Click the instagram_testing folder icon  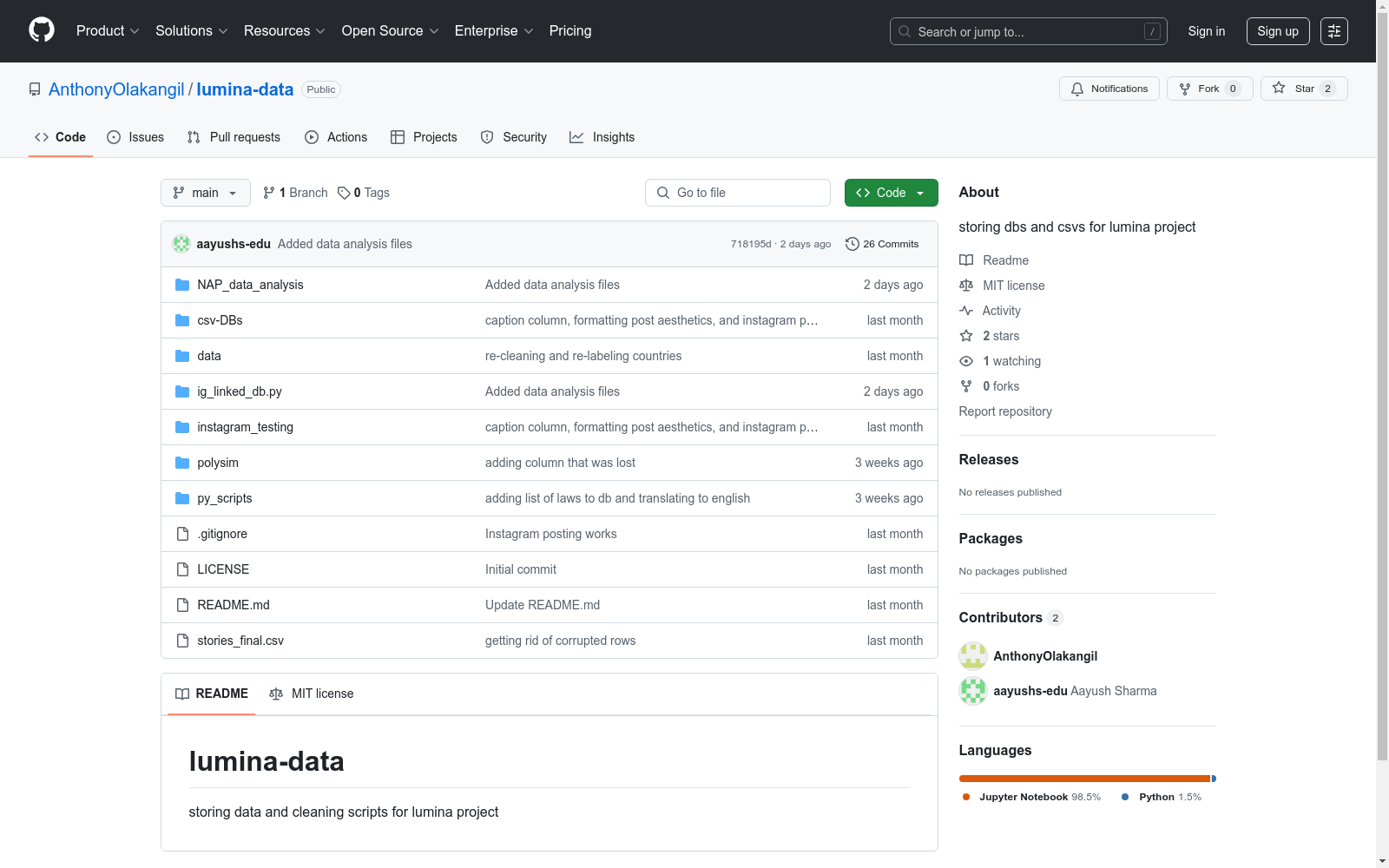click(x=182, y=427)
